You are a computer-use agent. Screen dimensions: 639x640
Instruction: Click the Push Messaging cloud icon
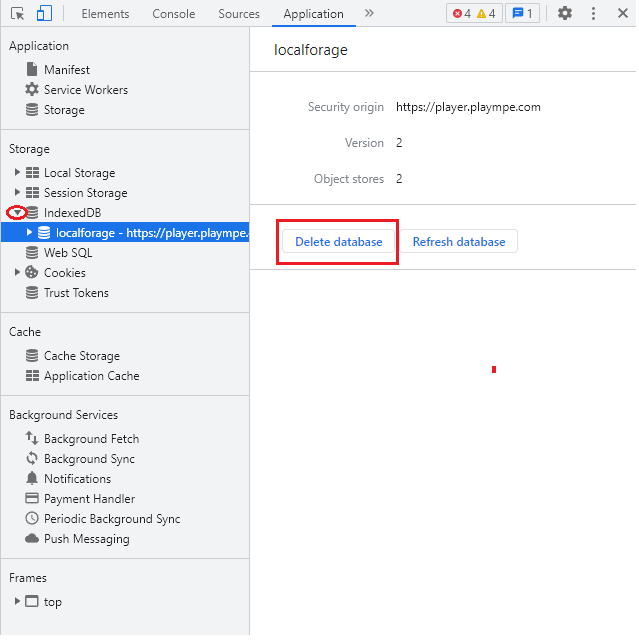coord(32,540)
